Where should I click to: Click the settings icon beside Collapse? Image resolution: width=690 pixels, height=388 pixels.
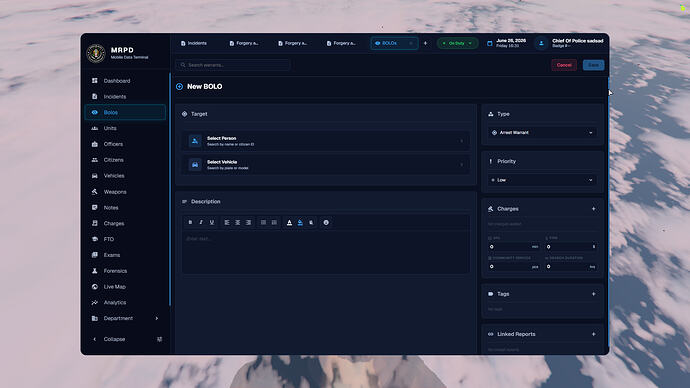(x=159, y=339)
